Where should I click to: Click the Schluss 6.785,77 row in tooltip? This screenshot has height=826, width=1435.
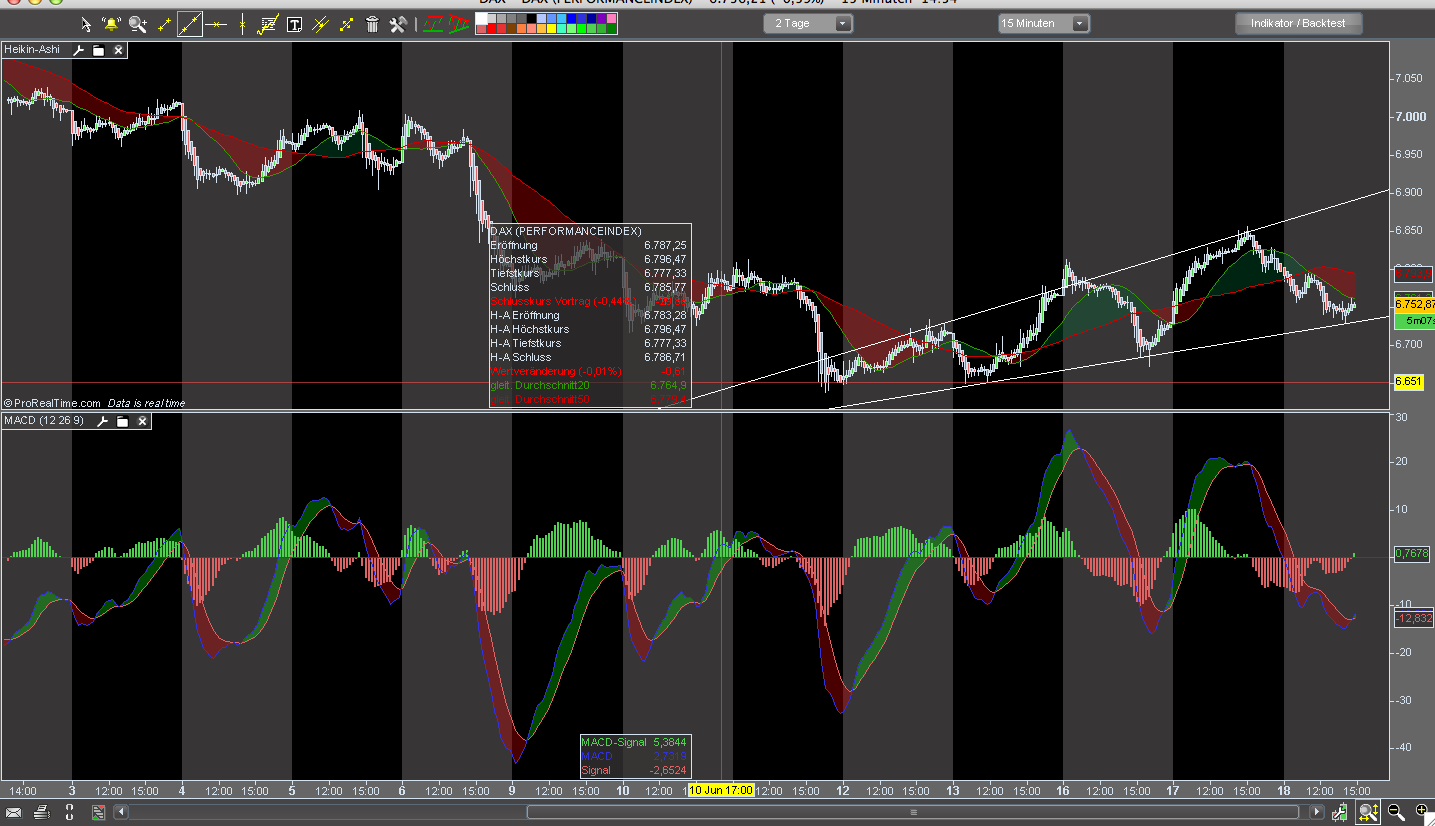coord(588,287)
